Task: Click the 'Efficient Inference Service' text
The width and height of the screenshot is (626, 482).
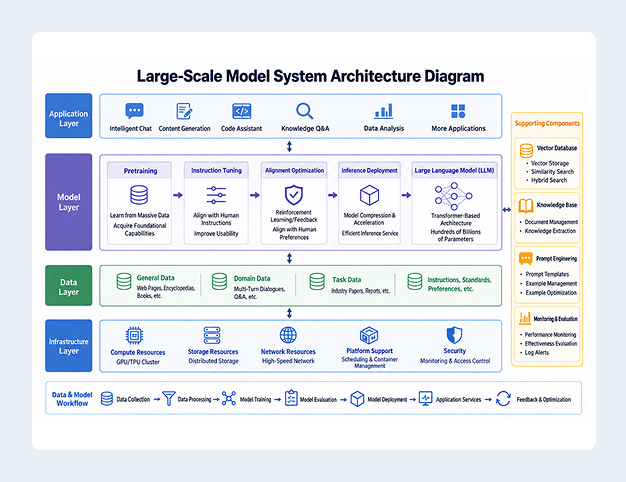Action: [370, 233]
